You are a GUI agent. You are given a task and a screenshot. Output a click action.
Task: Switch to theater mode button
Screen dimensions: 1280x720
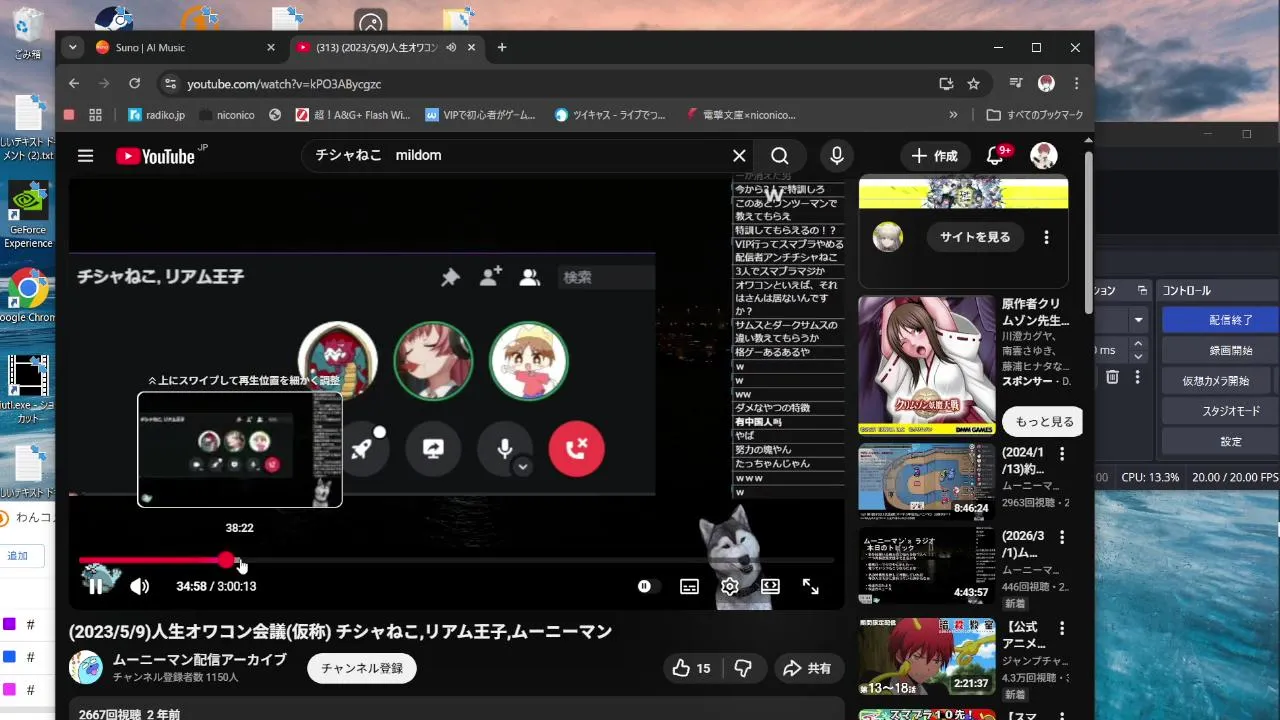point(770,587)
